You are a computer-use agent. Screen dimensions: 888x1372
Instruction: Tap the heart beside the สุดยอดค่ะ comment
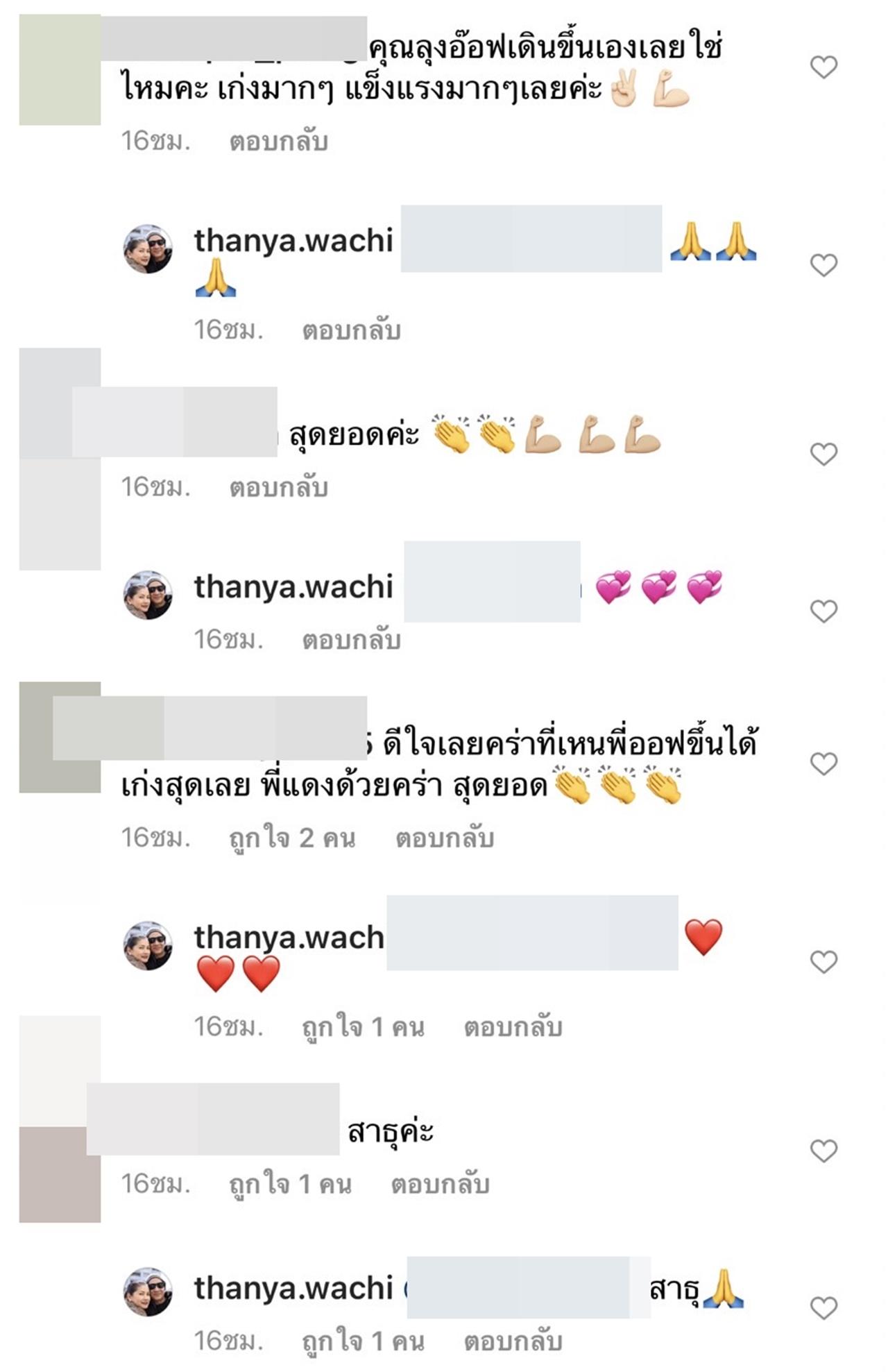click(x=823, y=454)
